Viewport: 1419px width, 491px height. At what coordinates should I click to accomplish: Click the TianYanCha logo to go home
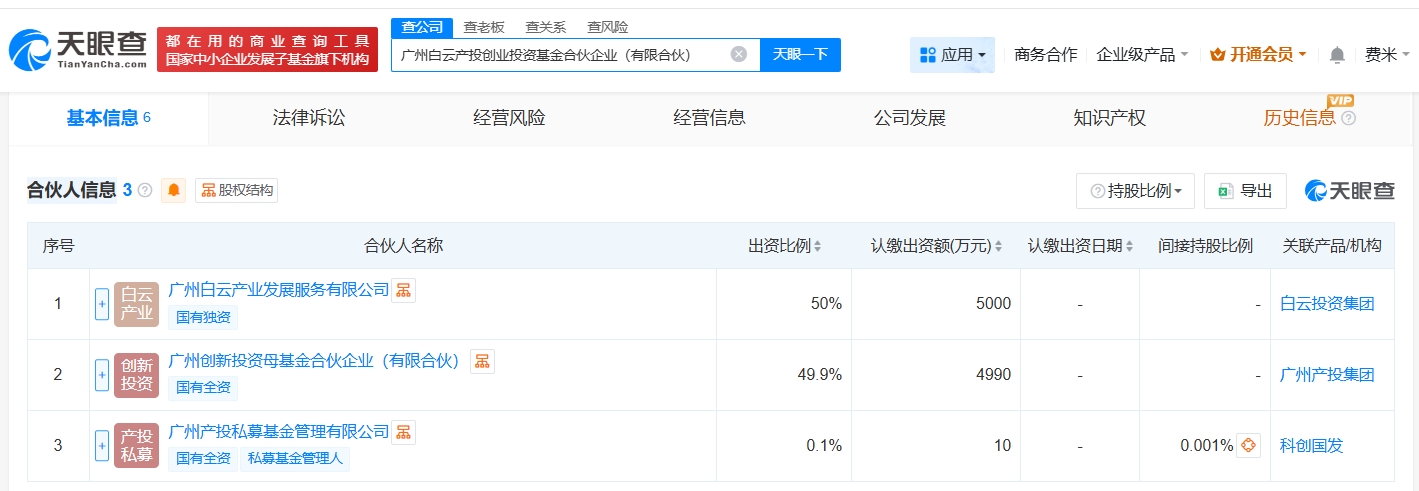[78, 49]
